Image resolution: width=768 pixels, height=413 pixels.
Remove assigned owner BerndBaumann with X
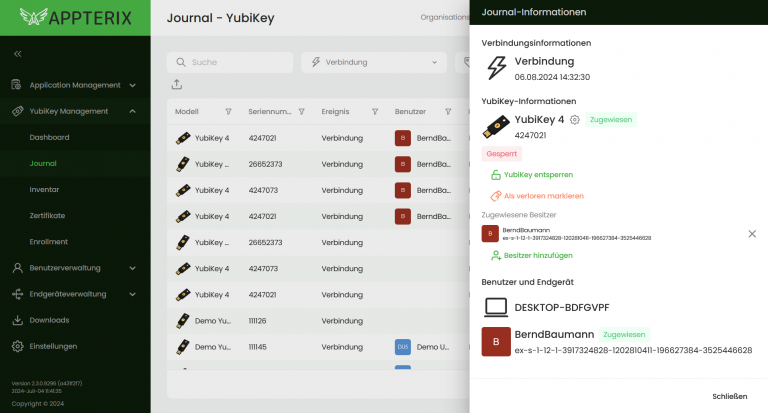752,234
